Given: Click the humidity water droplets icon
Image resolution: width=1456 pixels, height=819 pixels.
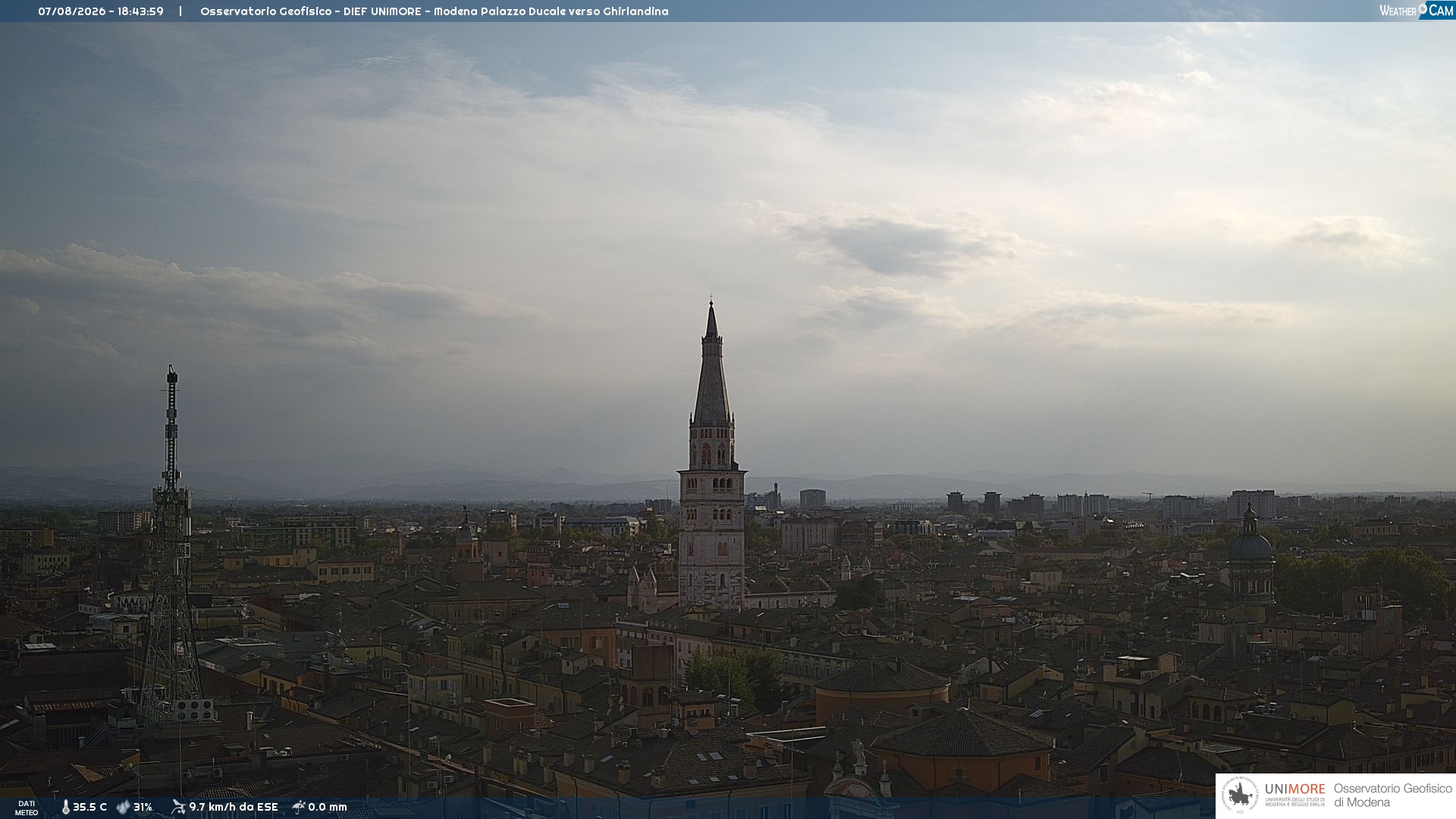Looking at the screenshot, I should (123, 807).
